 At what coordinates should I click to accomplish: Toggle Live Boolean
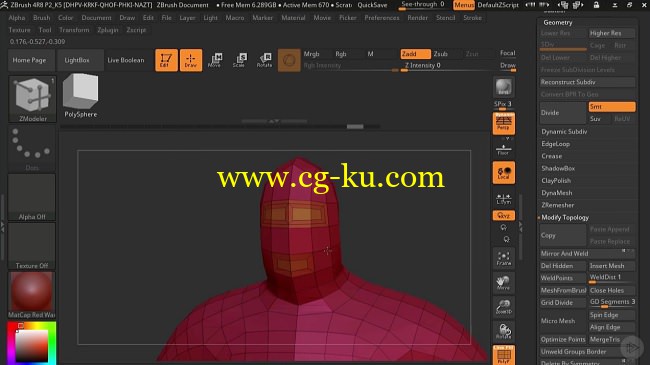click(x=126, y=60)
